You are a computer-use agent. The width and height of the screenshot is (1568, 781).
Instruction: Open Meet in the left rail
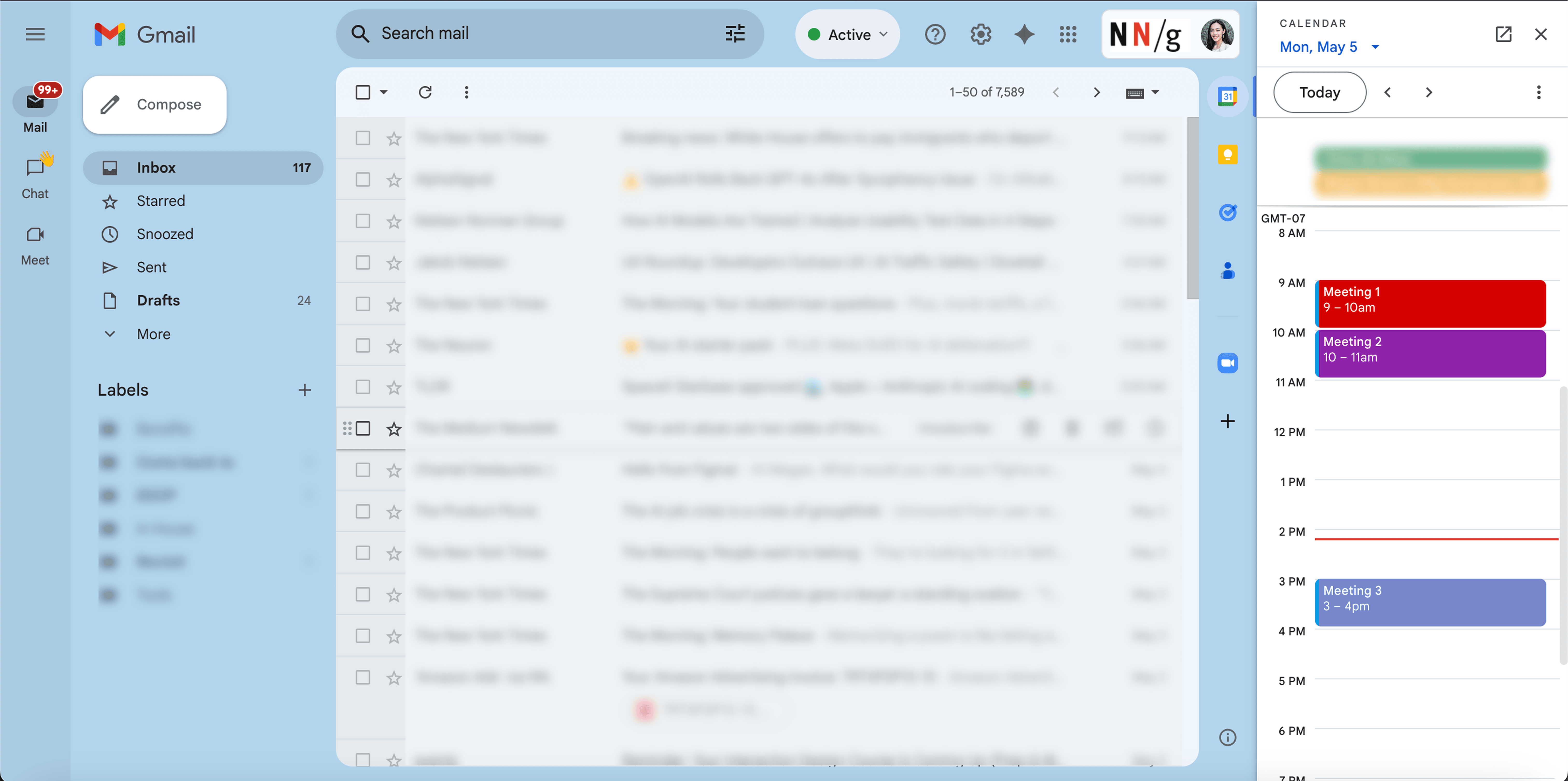(x=35, y=246)
